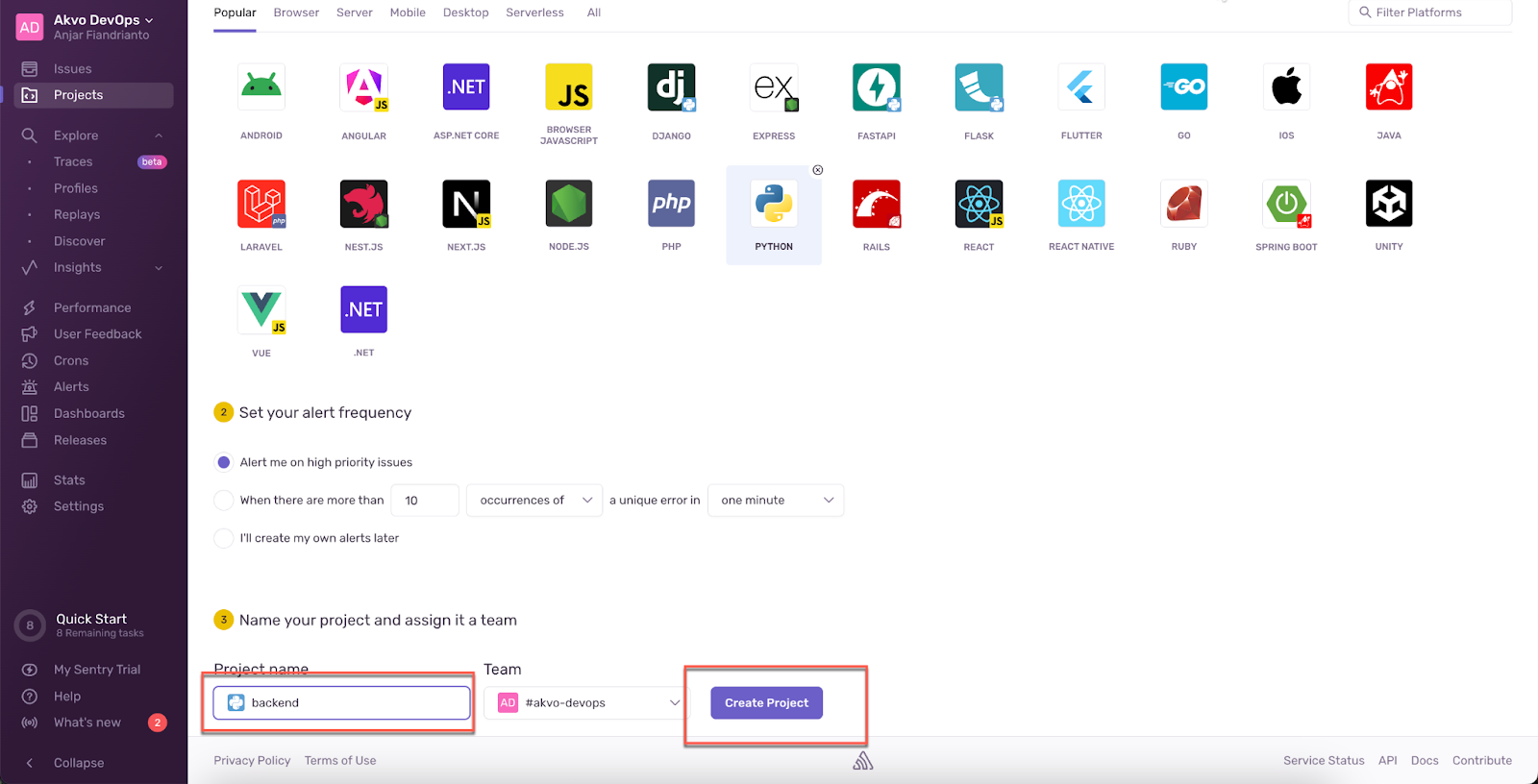This screenshot has height=784, width=1538.
Task: Select the React platform icon
Action: (x=980, y=204)
